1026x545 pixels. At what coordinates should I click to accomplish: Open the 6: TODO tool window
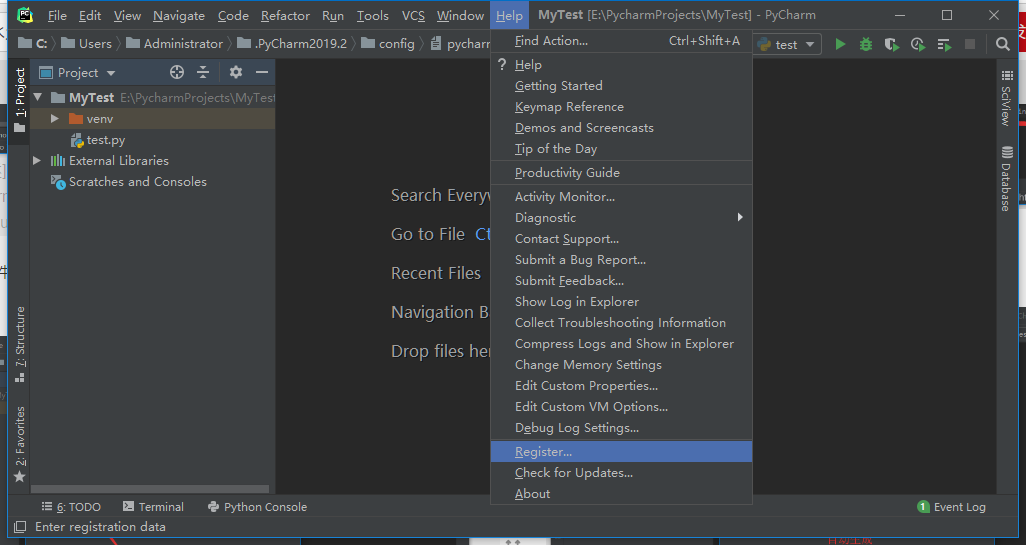click(x=71, y=506)
